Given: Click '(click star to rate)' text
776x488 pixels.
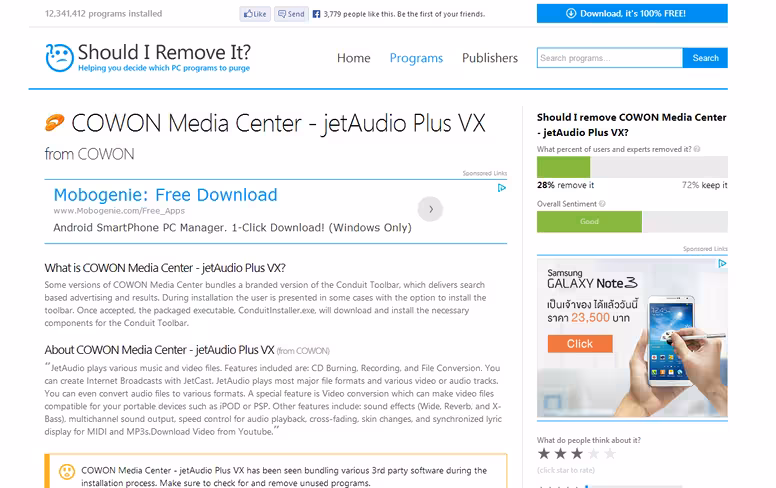Looking at the screenshot, I should [x=566, y=470].
